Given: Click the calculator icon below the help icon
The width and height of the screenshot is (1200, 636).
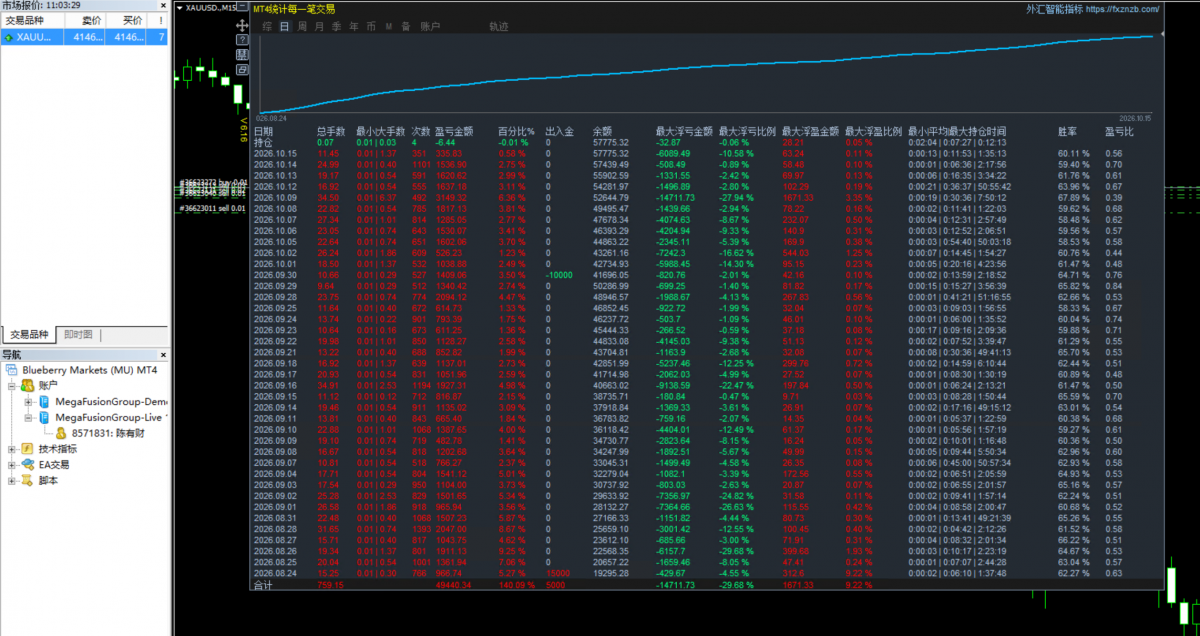Looking at the screenshot, I should tap(242, 55).
